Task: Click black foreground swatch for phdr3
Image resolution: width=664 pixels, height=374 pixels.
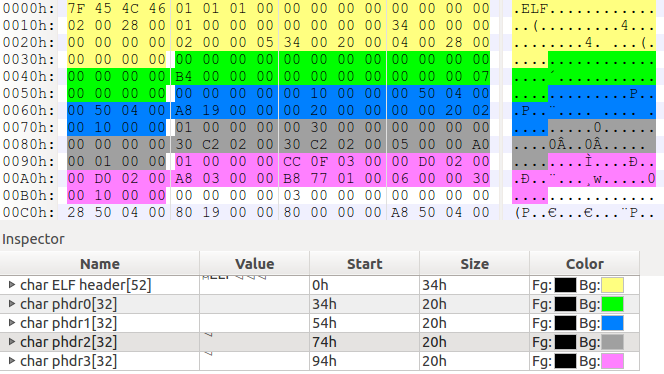Action: pyautogui.click(x=565, y=361)
